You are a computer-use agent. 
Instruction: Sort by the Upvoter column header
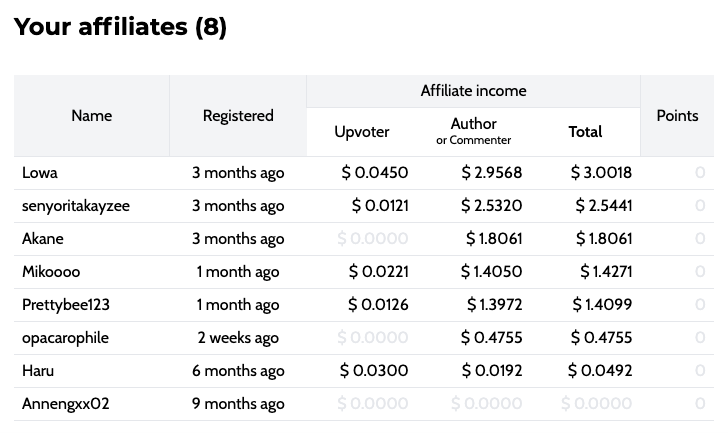[x=362, y=132]
